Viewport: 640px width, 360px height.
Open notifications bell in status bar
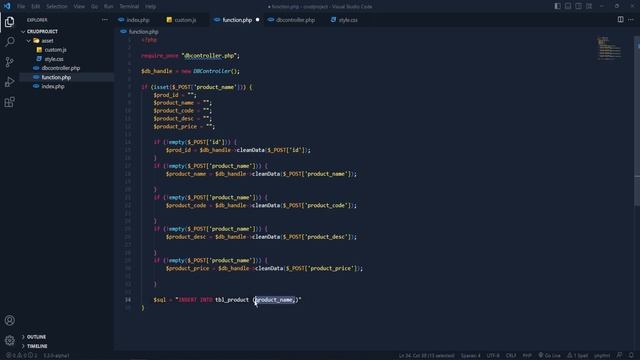(x=631, y=356)
